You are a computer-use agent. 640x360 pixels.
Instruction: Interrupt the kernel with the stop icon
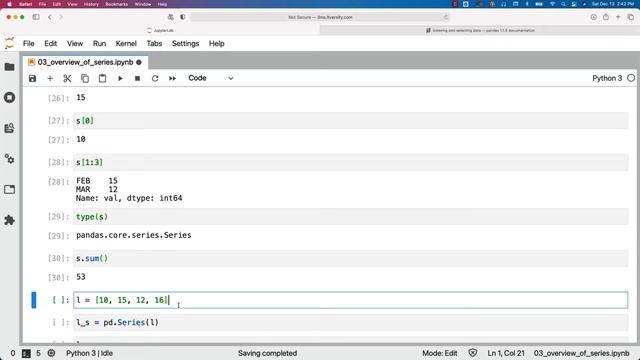tap(138, 78)
